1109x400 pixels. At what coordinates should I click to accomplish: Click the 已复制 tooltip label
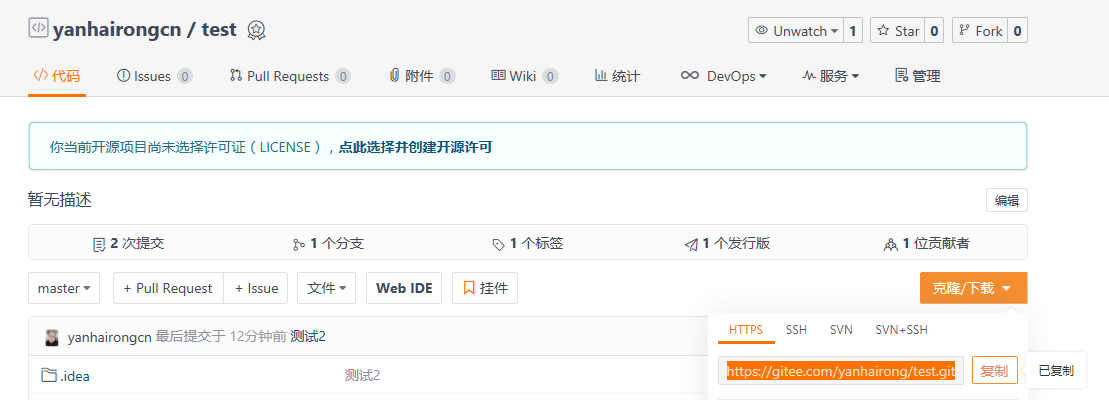click(x=1056, y=370)
